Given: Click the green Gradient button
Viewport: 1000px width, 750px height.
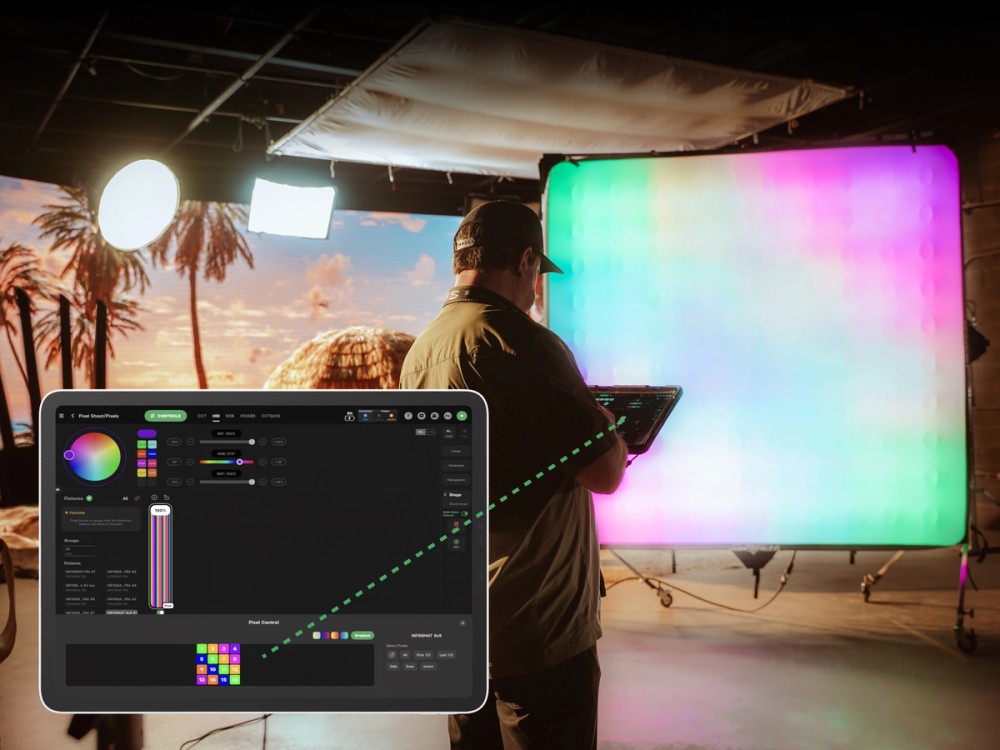Looking at the screenshot, I should pos(362,635).
